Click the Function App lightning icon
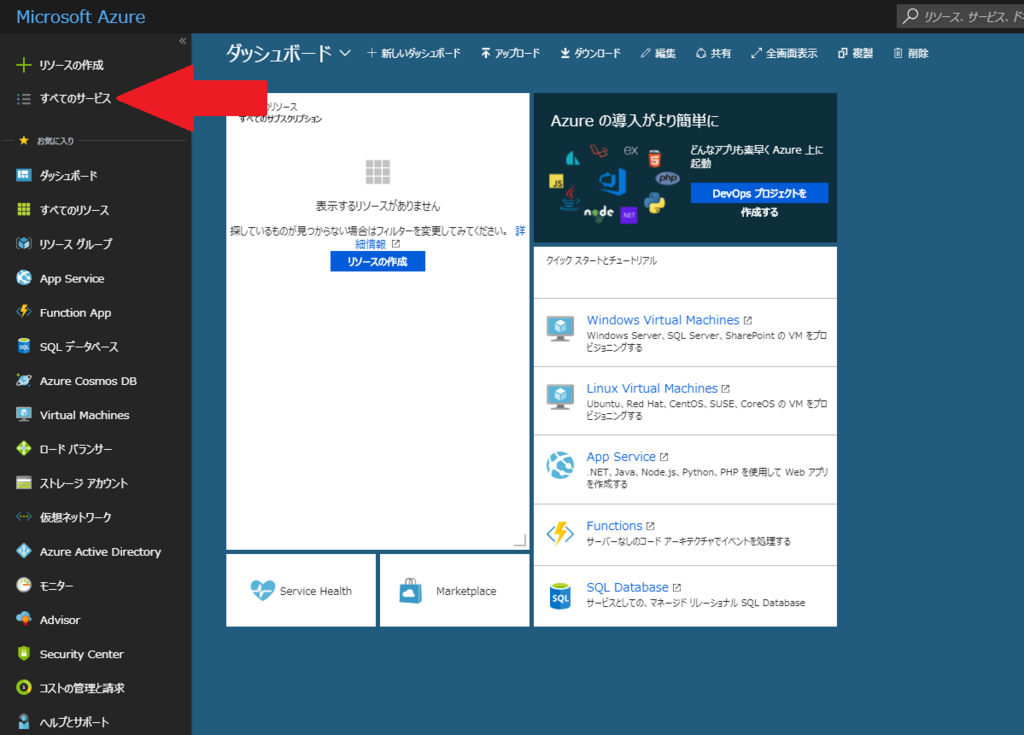The width and height of the screenshot is (1024, 735). click(x=24, y=312)
